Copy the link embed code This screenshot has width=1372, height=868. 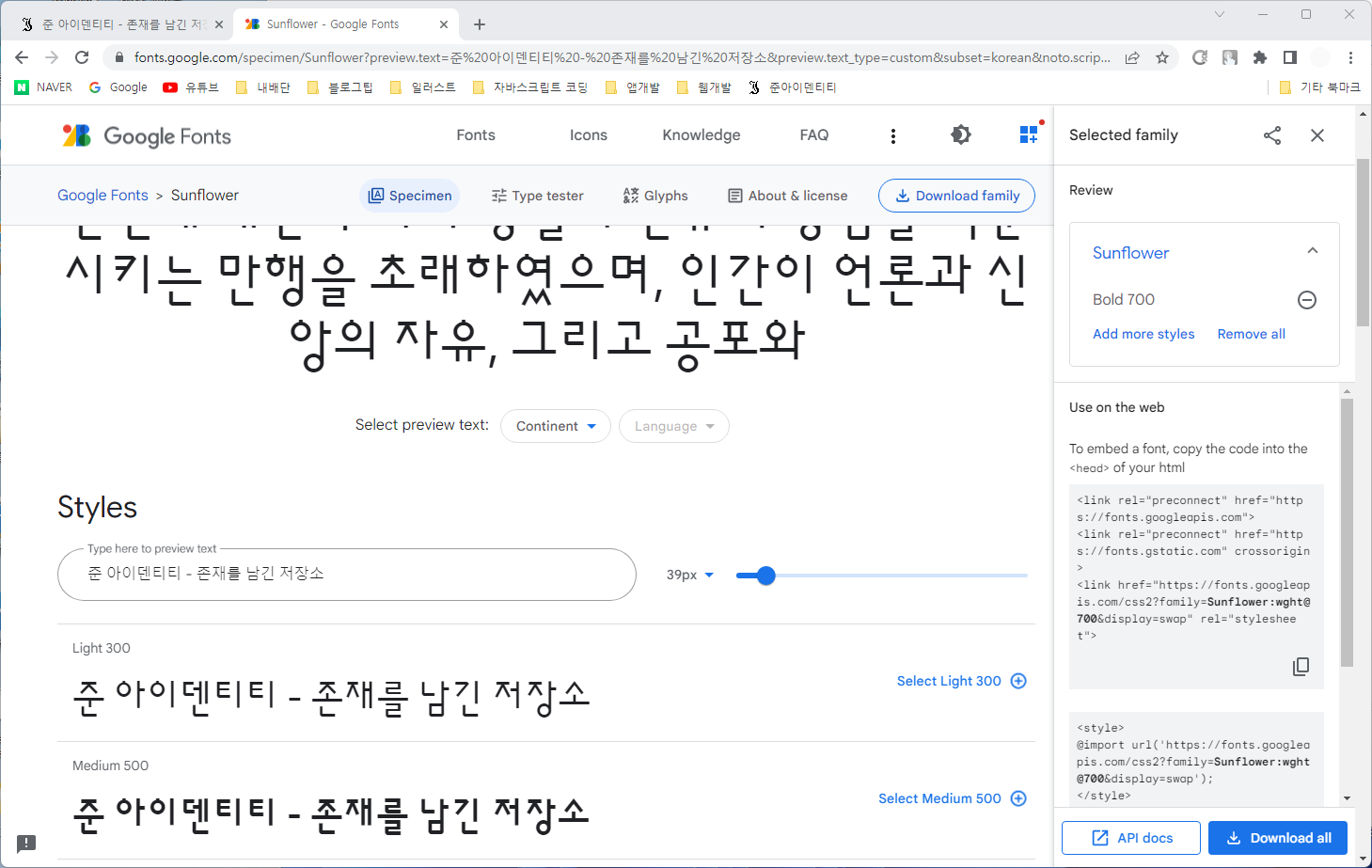coord(1301,667)
